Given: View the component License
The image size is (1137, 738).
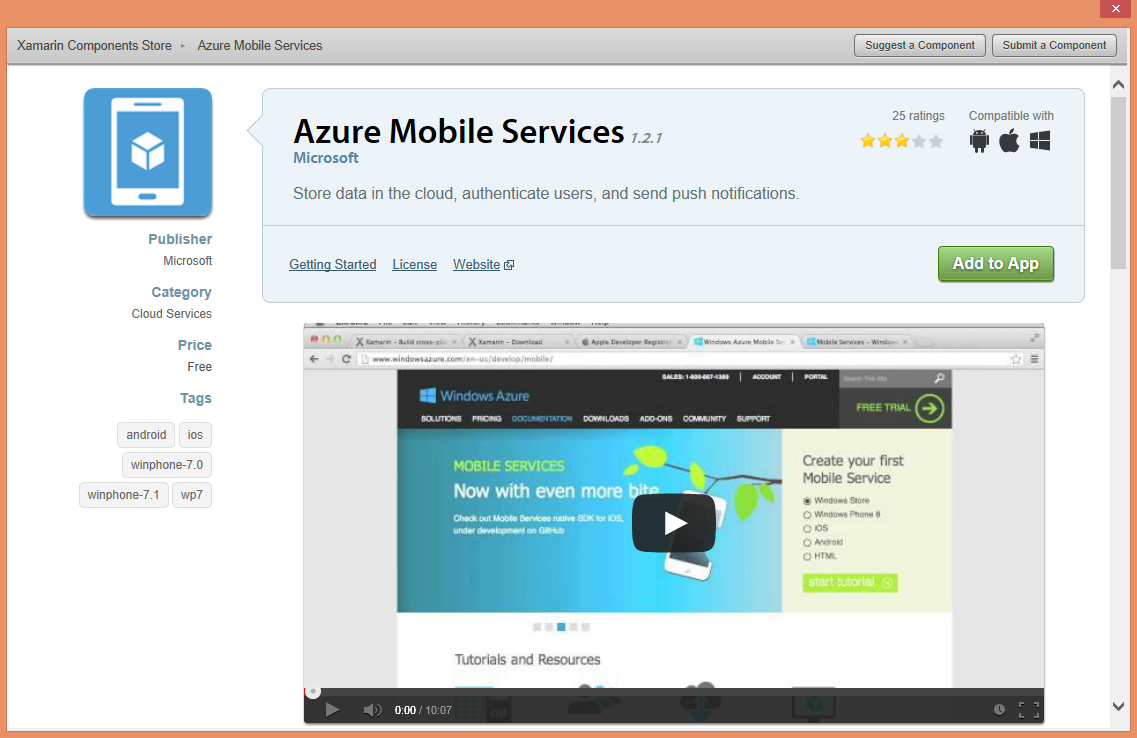Looking at the screenshot, I should point(414,264).
